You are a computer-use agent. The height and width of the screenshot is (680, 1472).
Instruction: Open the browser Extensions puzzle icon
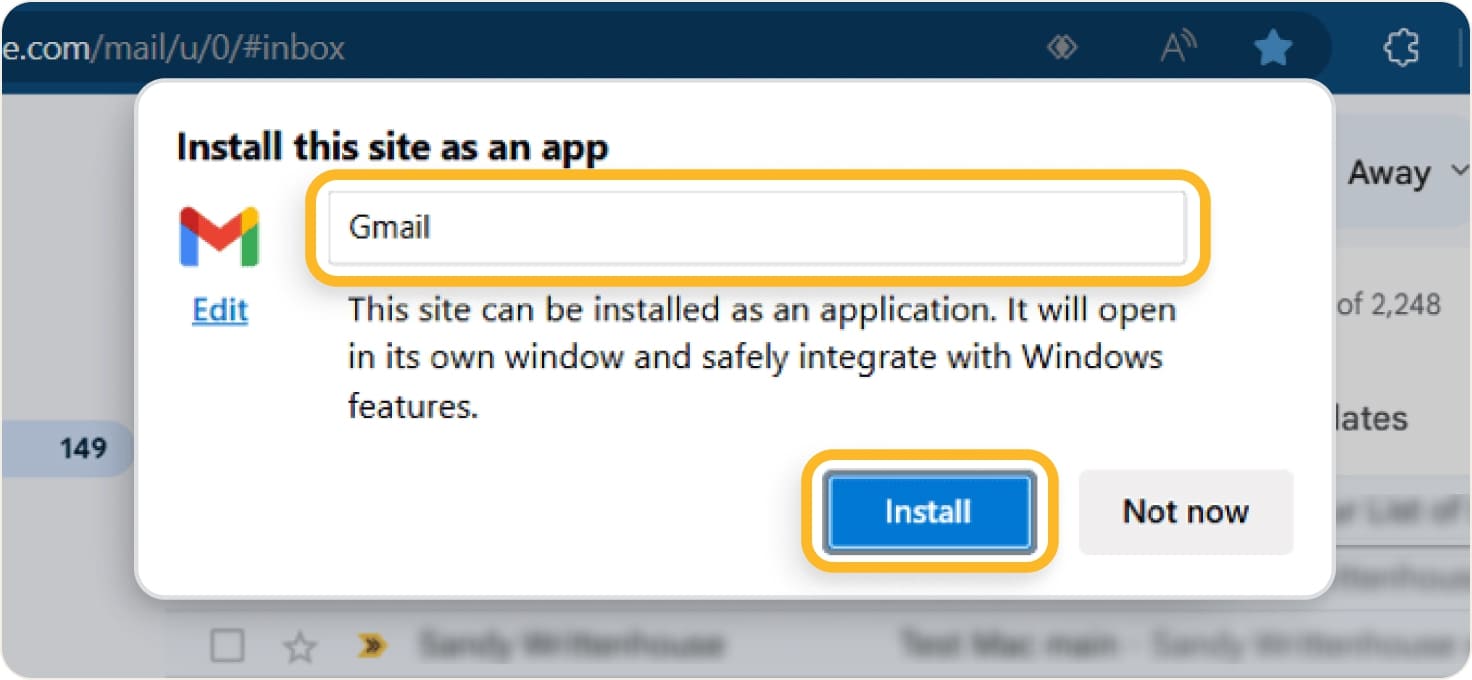click(x=1401, y=47)
